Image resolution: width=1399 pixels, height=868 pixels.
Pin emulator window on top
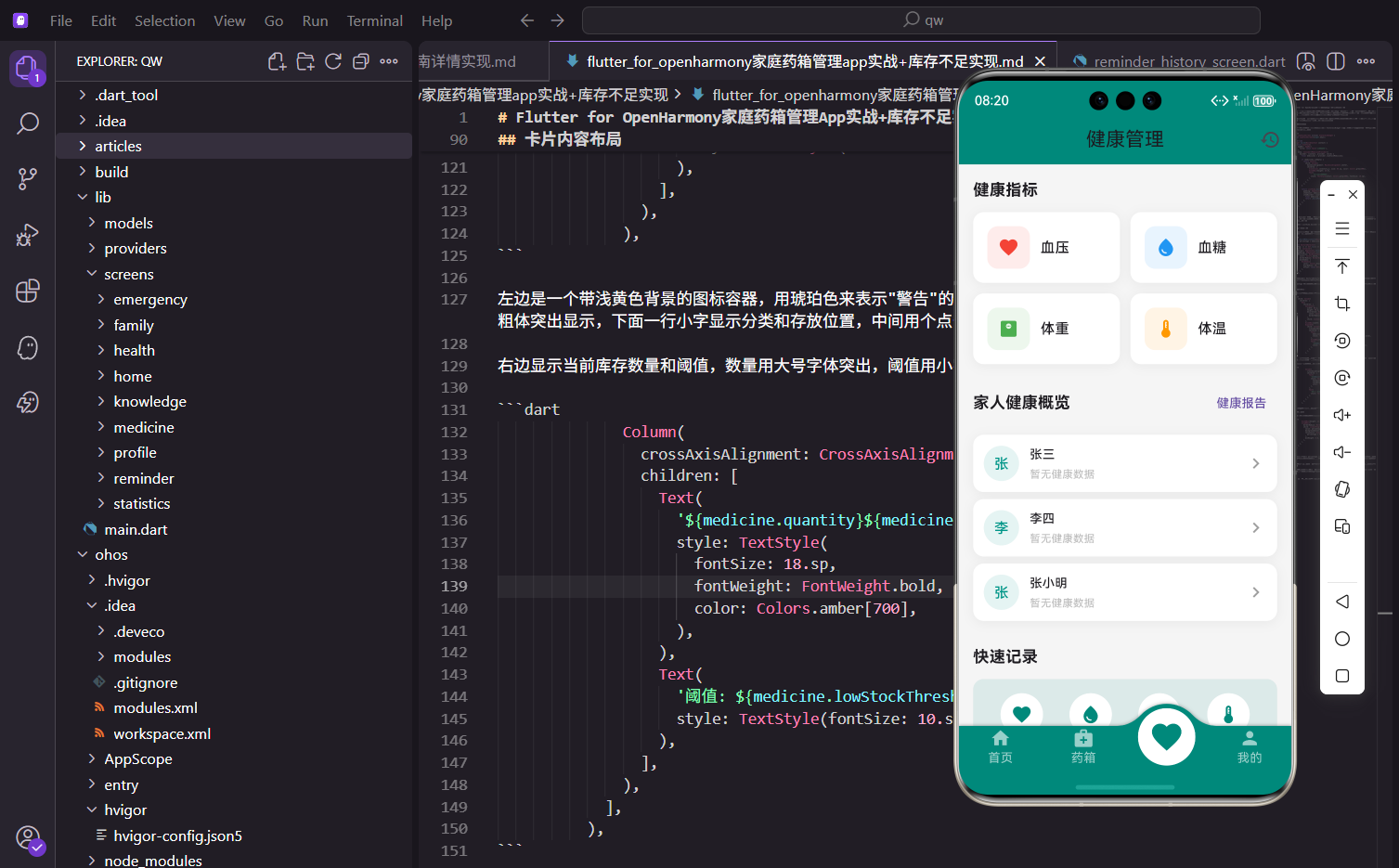pyautogui.click(x=1342, y=266)
